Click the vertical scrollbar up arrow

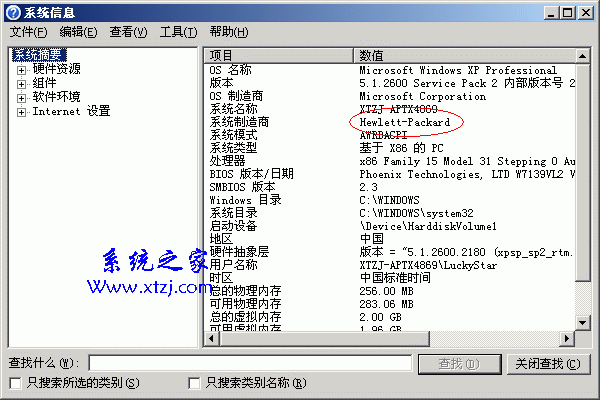[x=582, y=56]
